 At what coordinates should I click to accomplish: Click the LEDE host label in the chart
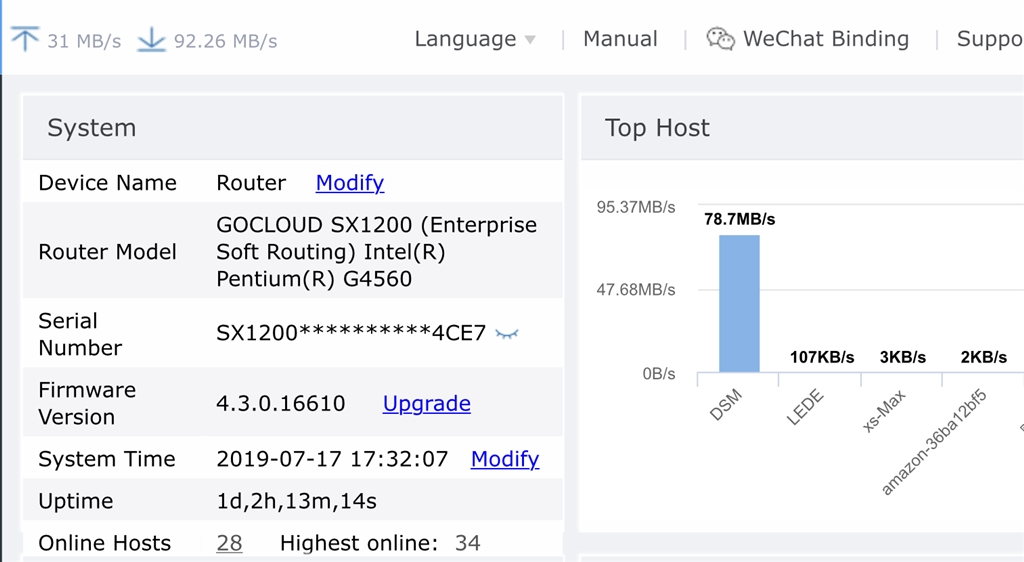tap(805, 408)
